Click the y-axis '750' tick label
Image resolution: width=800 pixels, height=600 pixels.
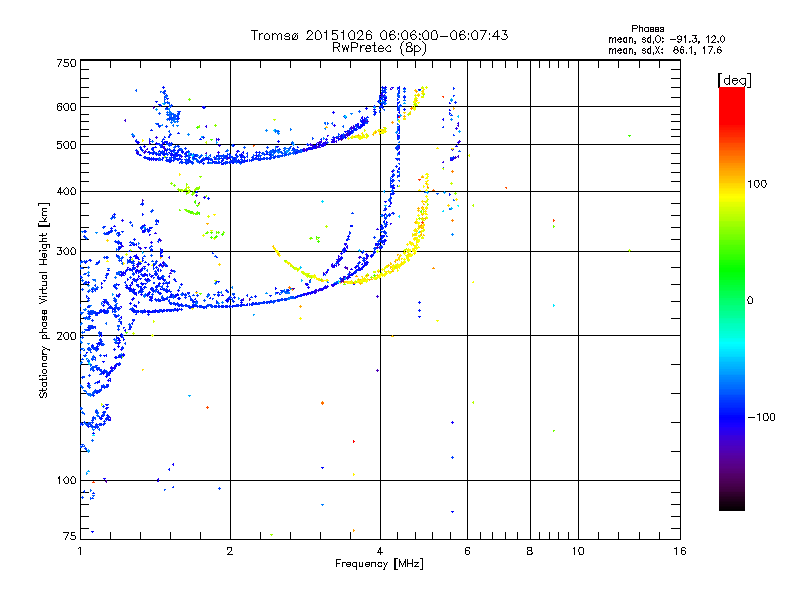[66, 63]
